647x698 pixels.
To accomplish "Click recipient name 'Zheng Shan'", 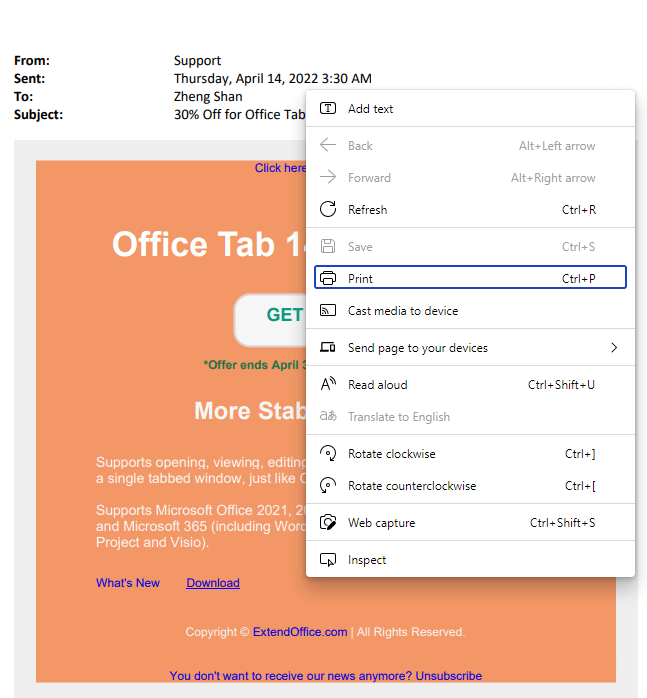I will coord(208,96).
